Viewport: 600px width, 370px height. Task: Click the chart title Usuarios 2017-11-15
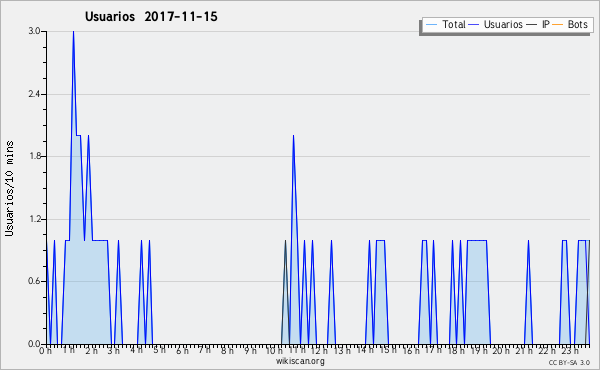pos(151,16)
